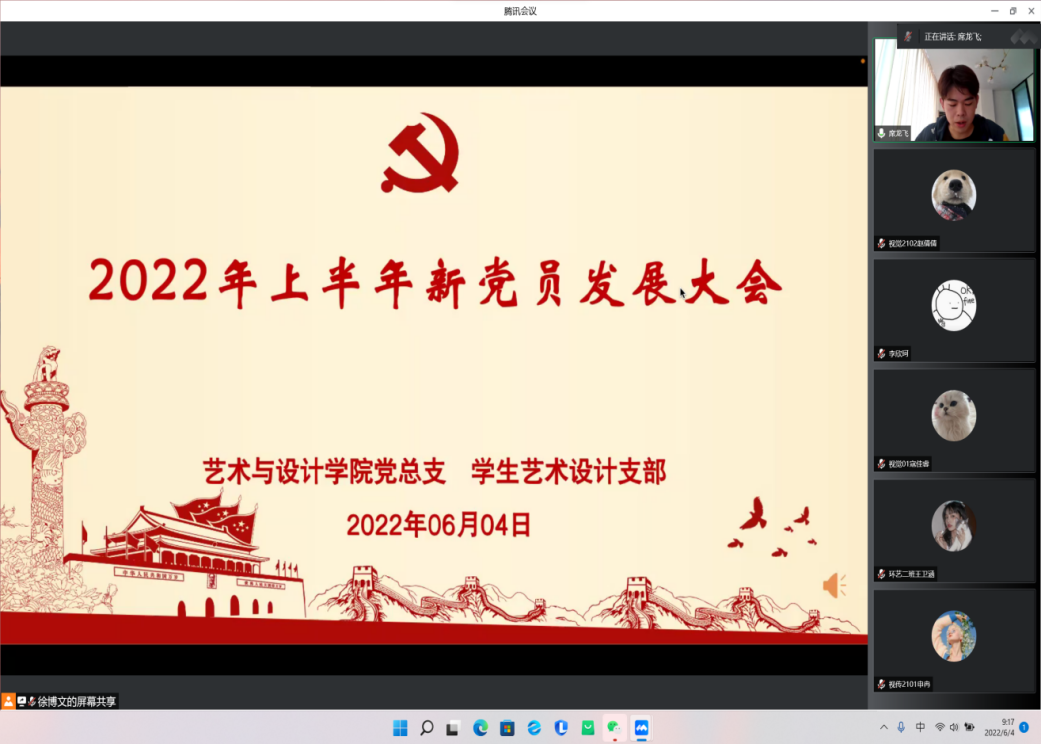Open Microsoft Store from the taskbar

(x=507, y=728)
